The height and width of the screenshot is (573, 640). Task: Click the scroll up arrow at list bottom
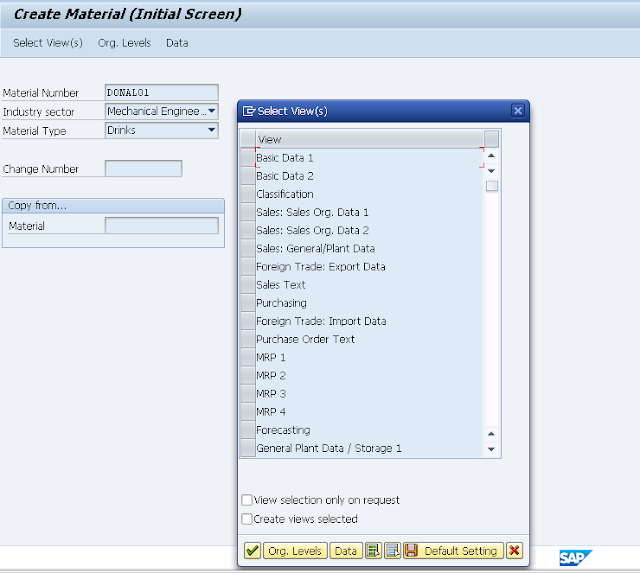pyautogui.click(x=491, y=433)
